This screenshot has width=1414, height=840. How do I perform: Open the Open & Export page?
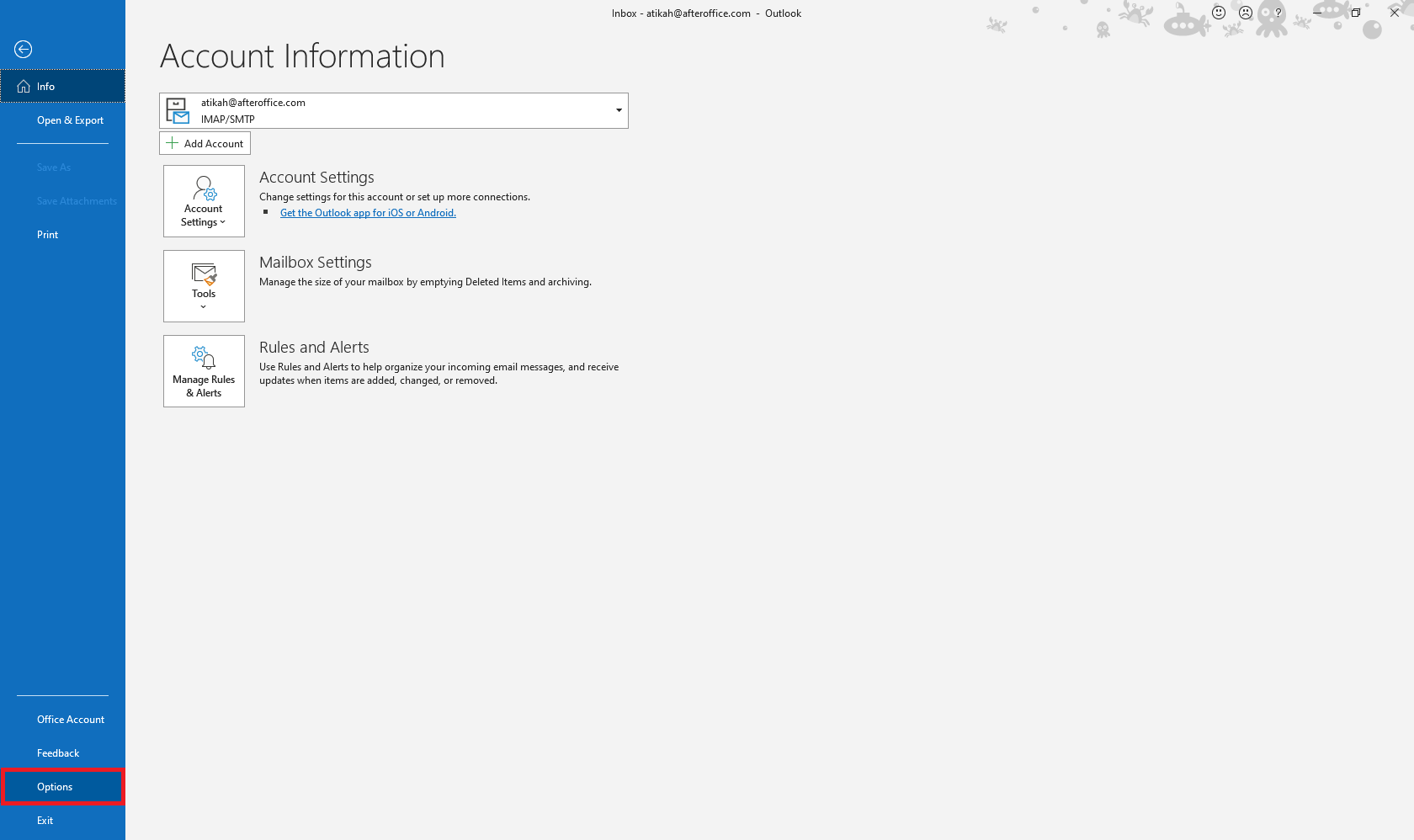click(70, 120)
